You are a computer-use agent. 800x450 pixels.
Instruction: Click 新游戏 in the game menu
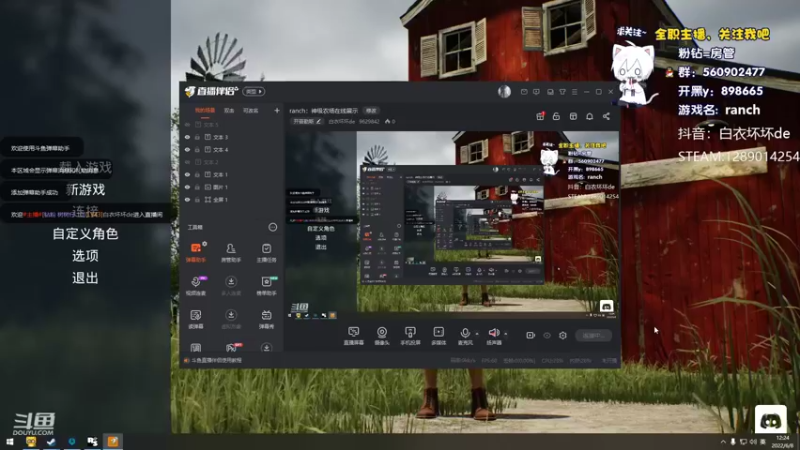pos(86,190)
